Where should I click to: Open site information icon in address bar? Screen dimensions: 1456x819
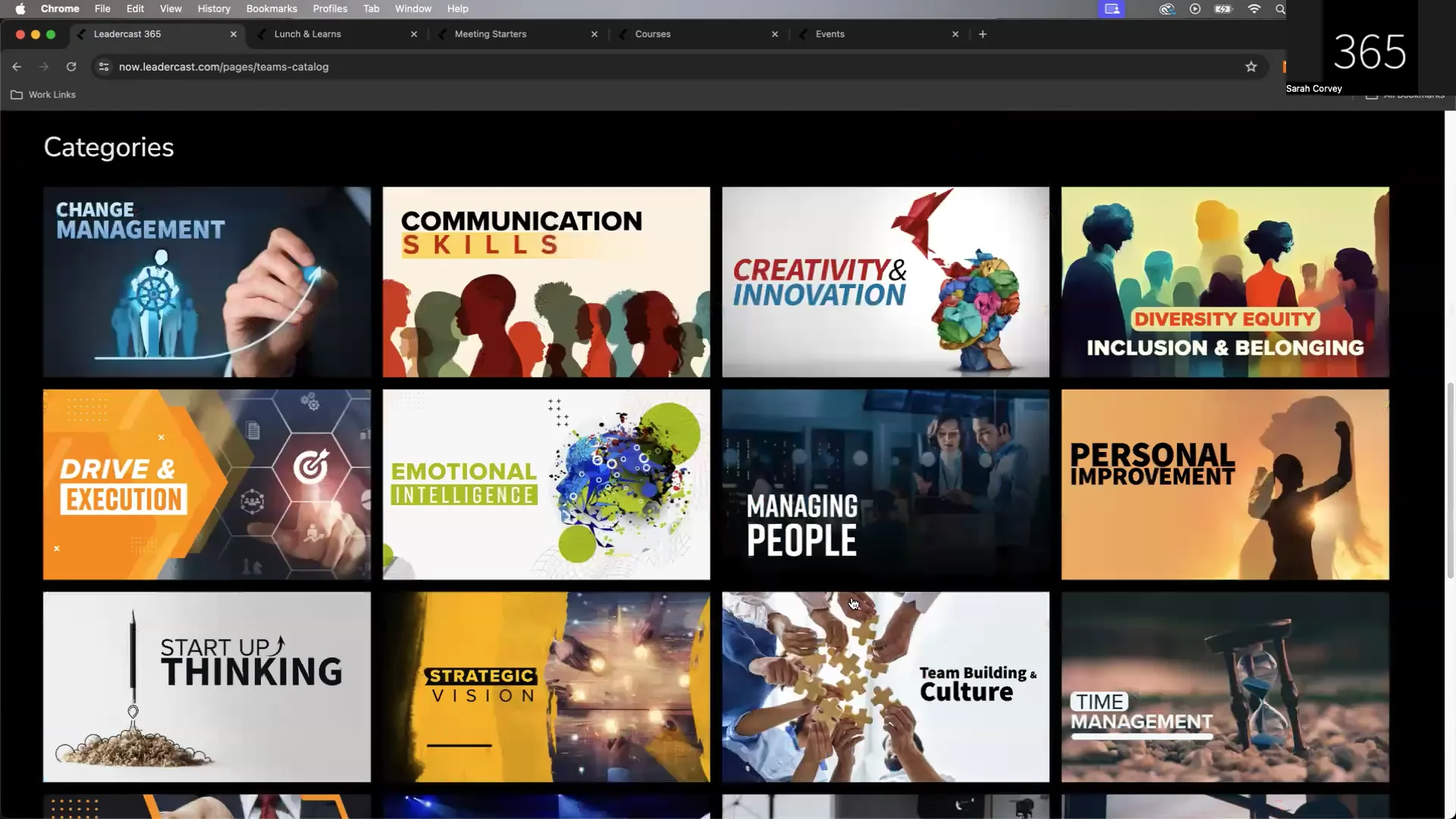click(104, 67)
